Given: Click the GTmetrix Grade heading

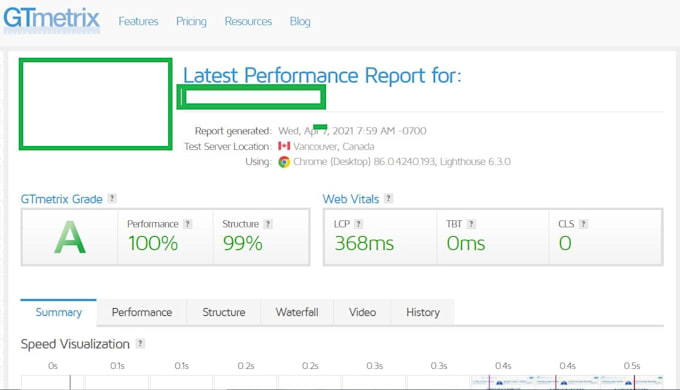Looking at the screenshot, I should point(62,199).
